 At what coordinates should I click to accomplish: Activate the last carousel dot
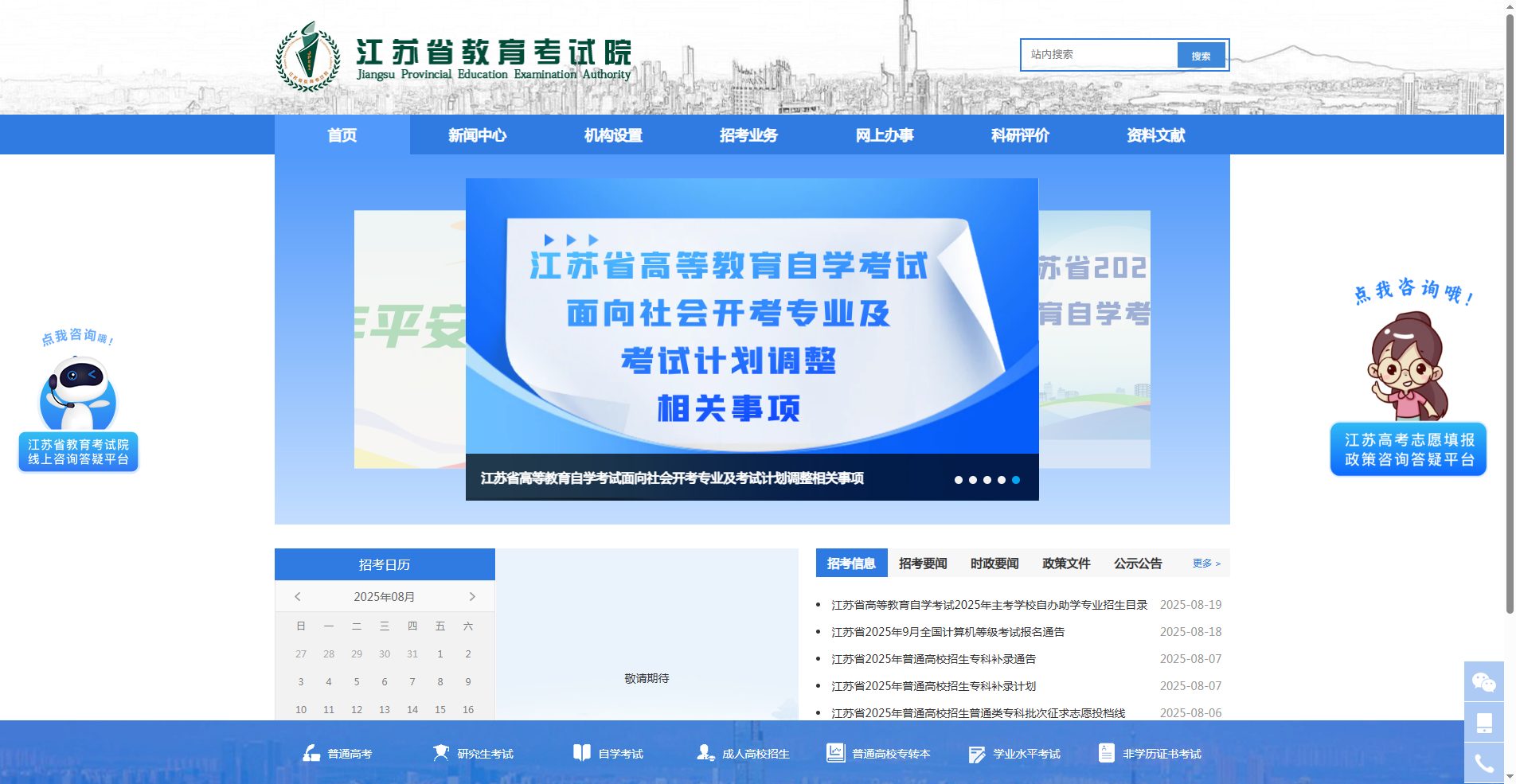click(1015, 479)
